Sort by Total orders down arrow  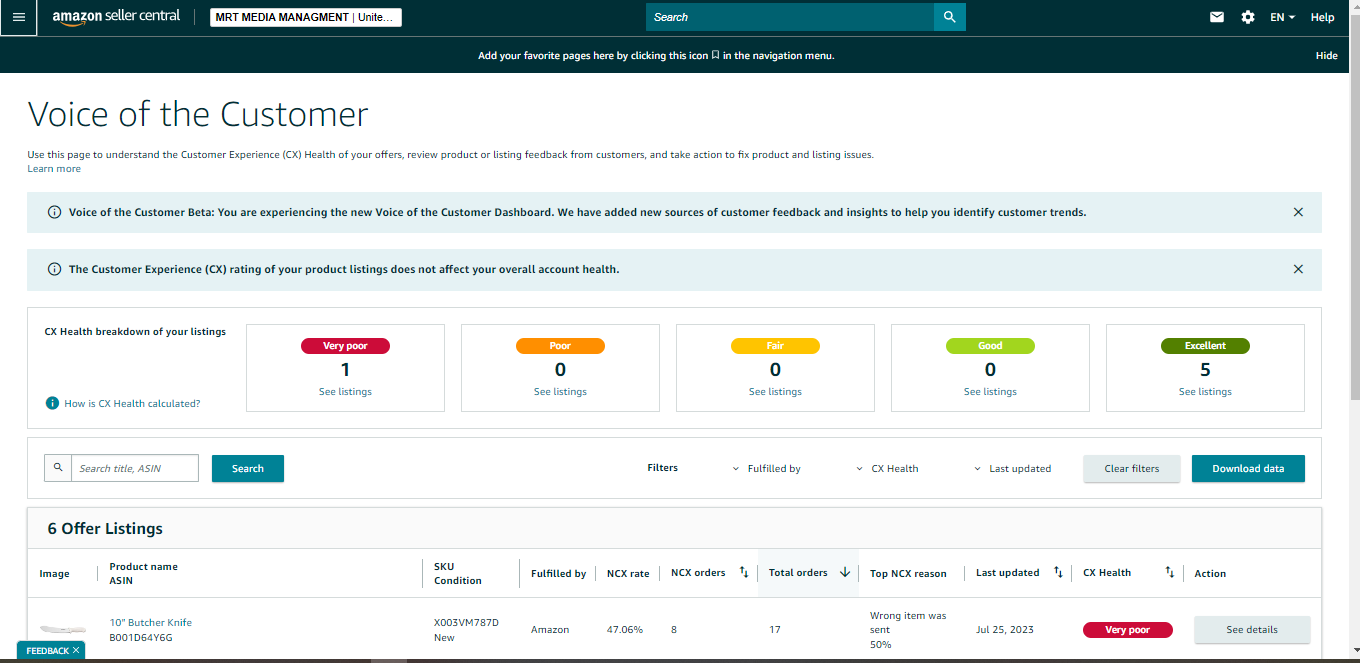pyautogui.click(x=845, y=572)
